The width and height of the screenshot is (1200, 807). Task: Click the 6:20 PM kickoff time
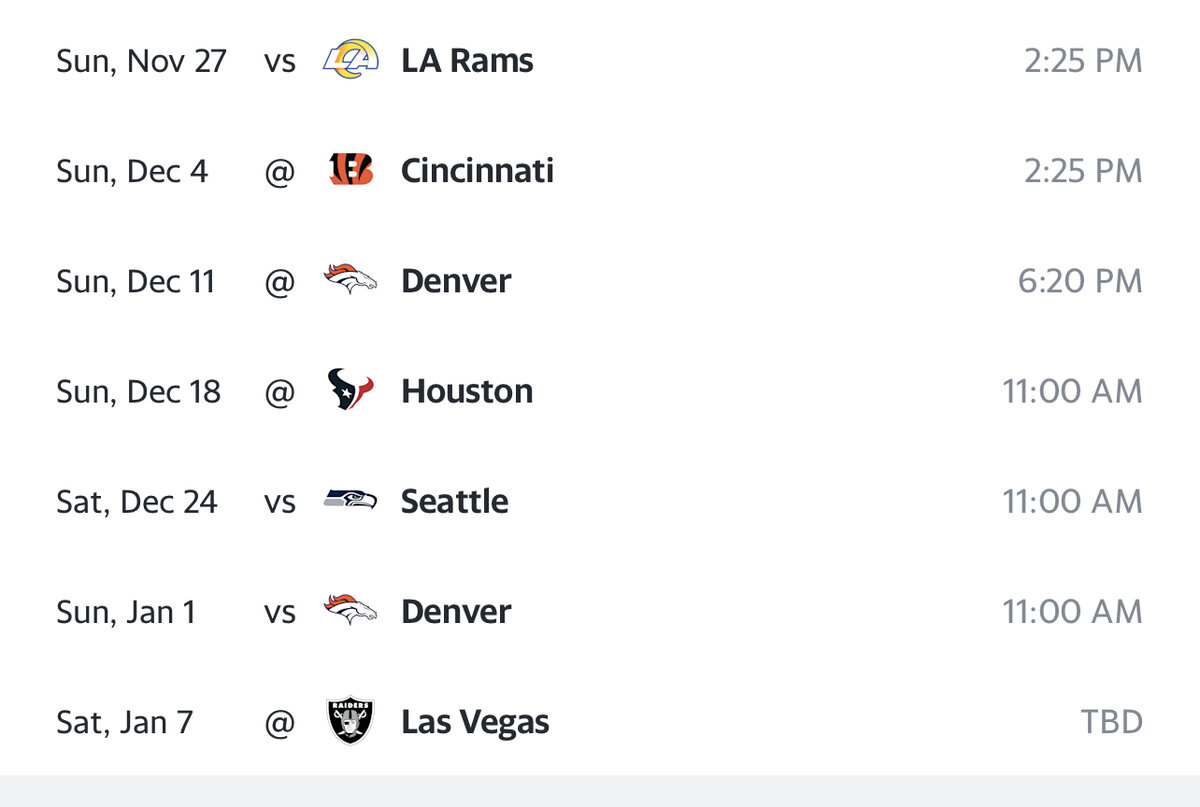click(x=1080, y=281)
